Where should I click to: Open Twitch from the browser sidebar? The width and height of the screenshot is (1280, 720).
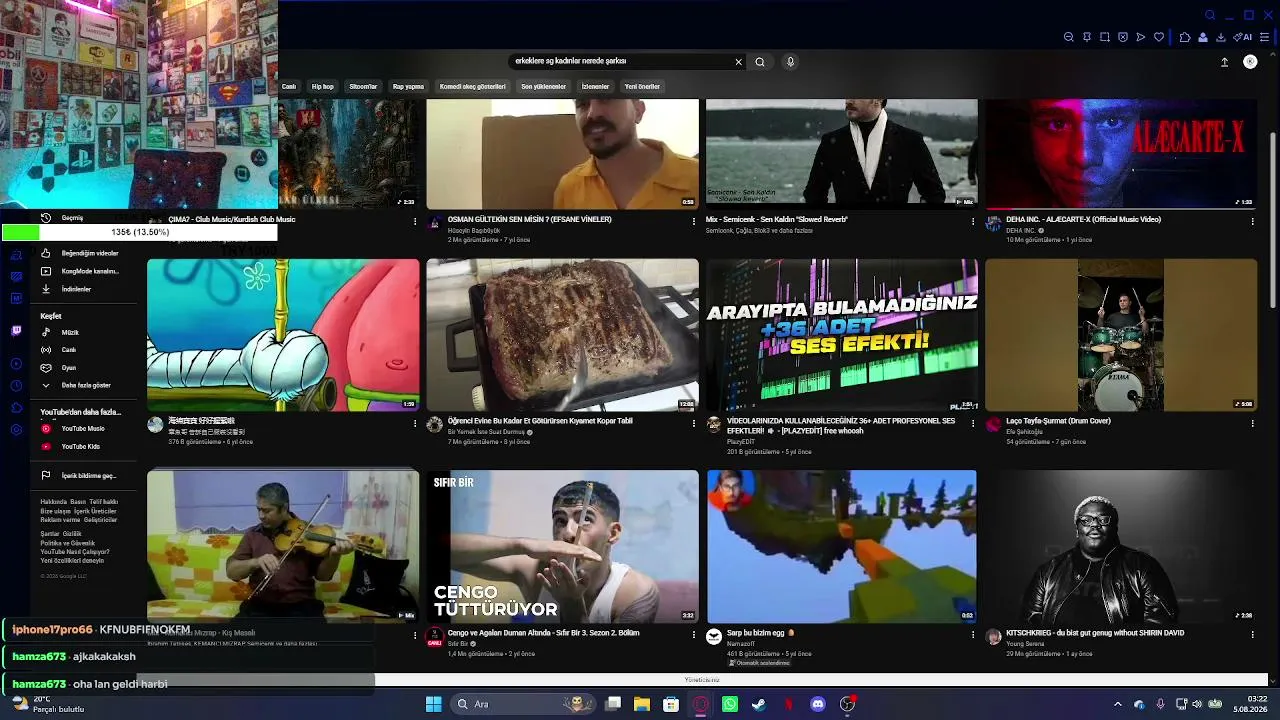16,331
